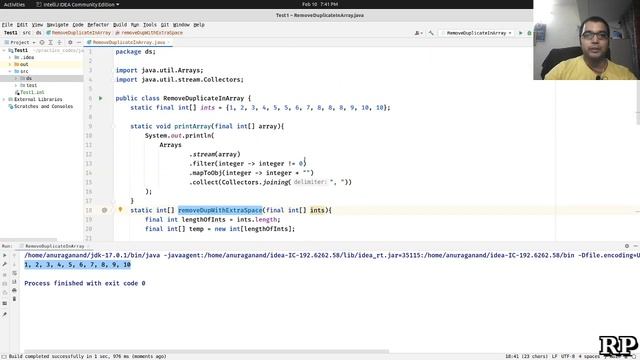Open the Edit menu

coord(22,25)
